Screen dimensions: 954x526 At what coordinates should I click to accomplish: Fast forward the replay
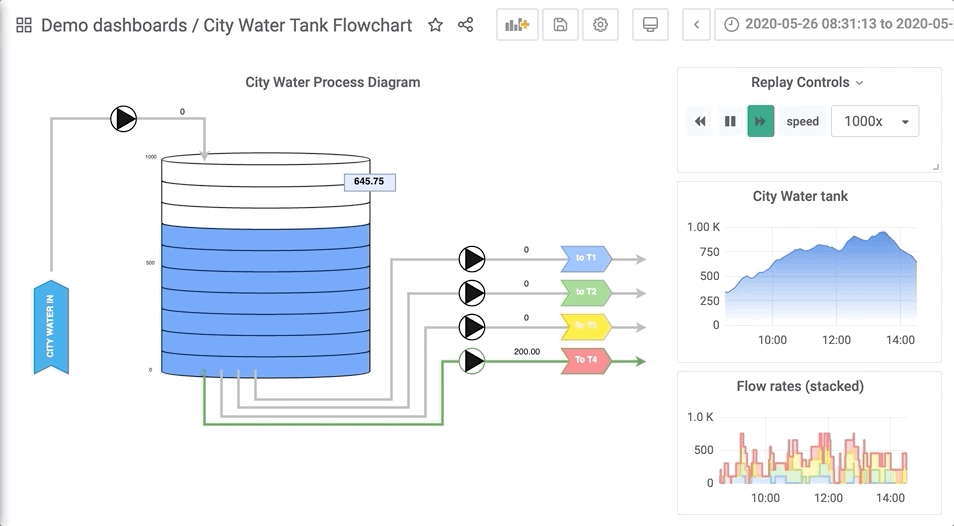coord(761,121)
